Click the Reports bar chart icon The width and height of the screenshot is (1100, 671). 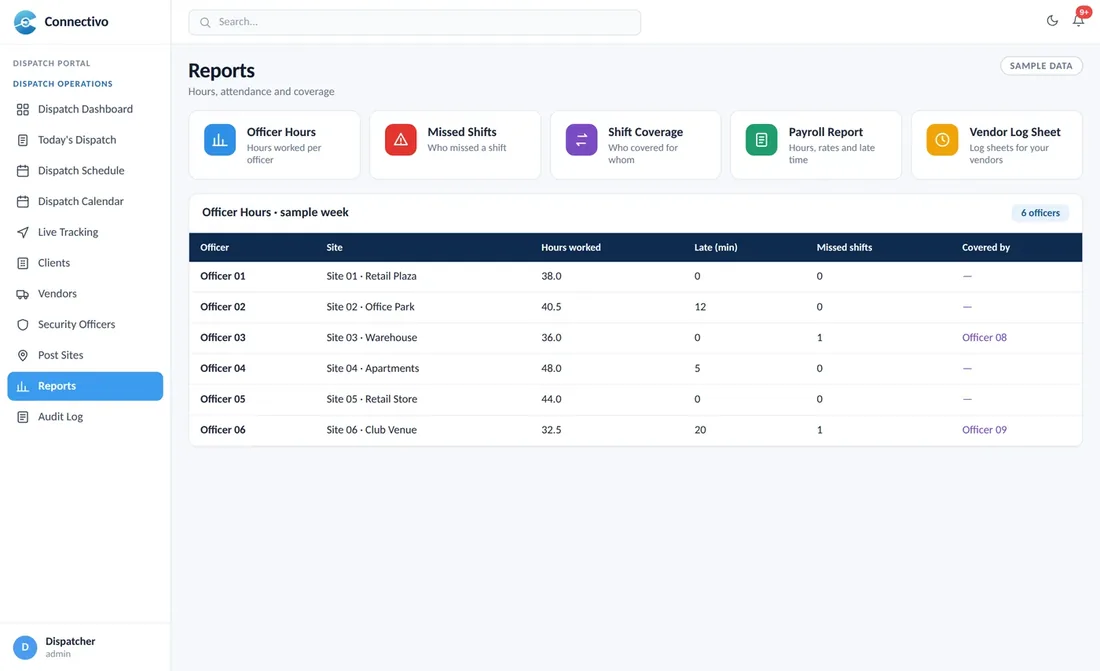[x=22, y=386]
